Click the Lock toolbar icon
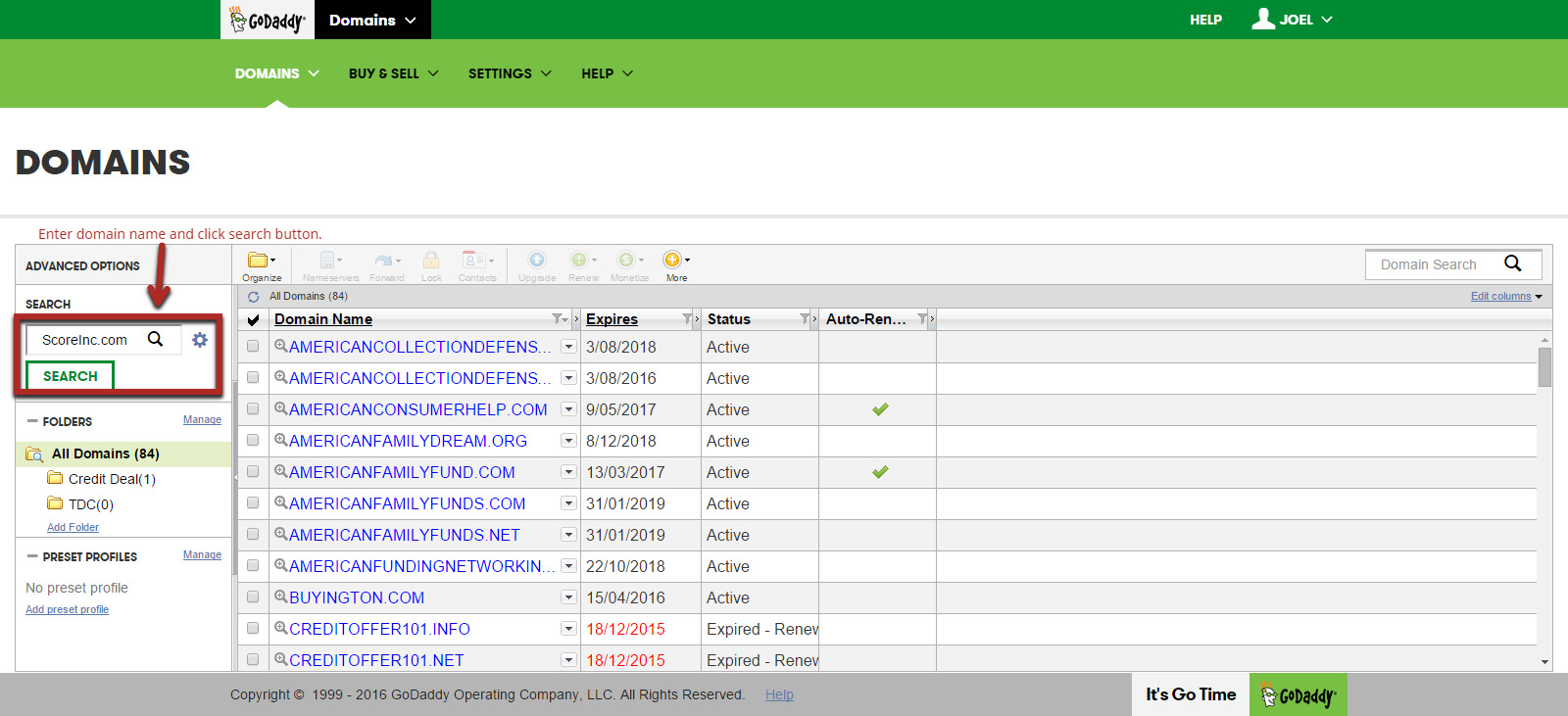The height and width of the screenshot is (716, 1568). point(431,261)
